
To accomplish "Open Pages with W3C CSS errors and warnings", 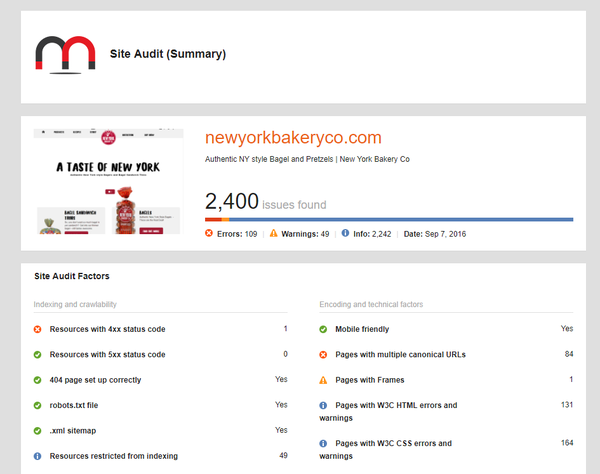I will click(x=386, y=450).
